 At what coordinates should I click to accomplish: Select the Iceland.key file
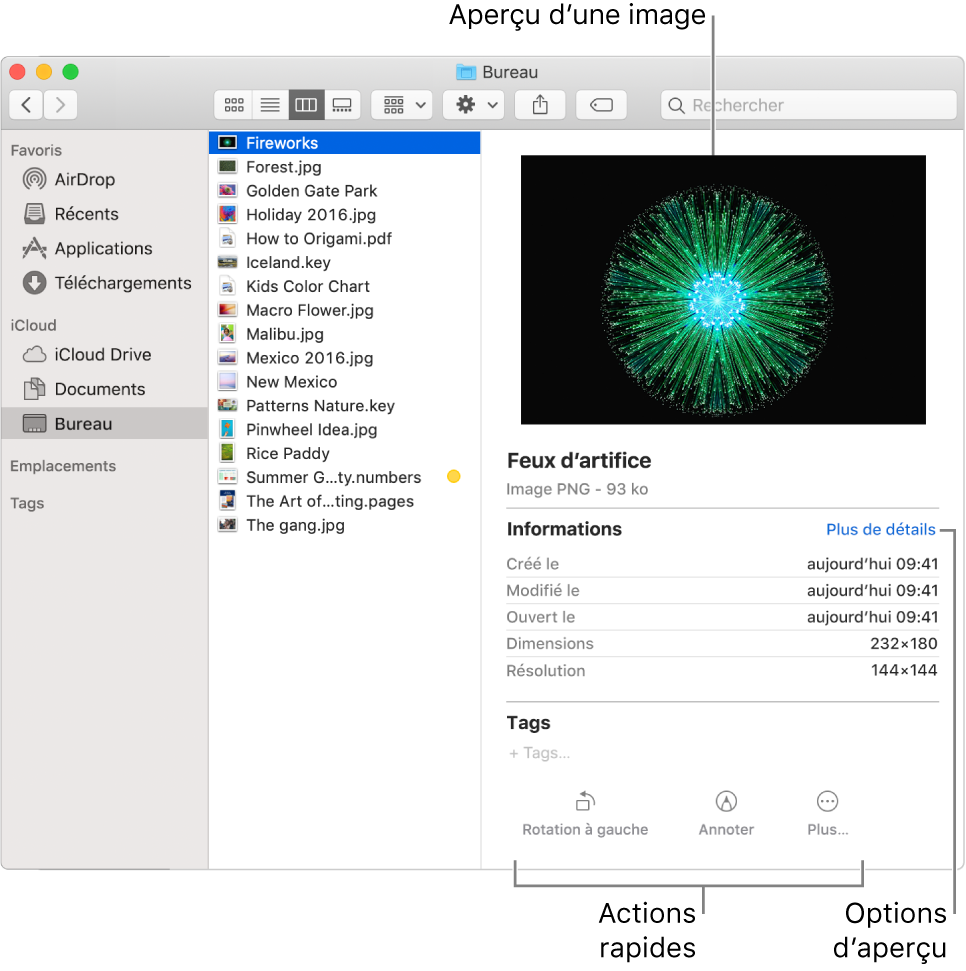[344, 263]
